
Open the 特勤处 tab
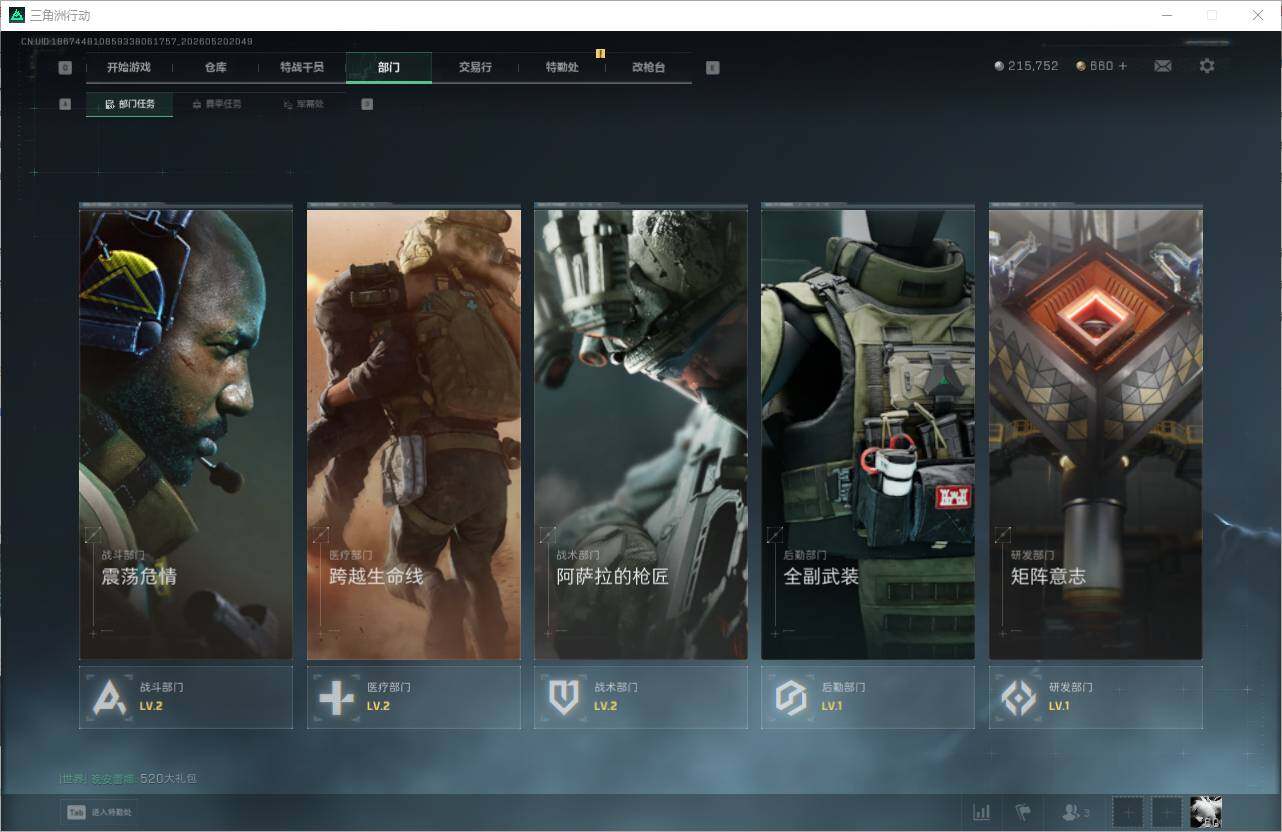click(562, 67)
